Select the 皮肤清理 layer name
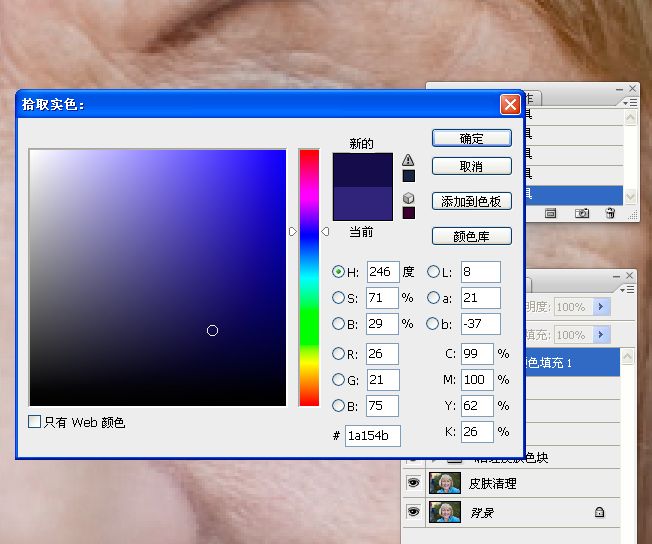This screenshot has width=652, height=544. click(493, 483)
